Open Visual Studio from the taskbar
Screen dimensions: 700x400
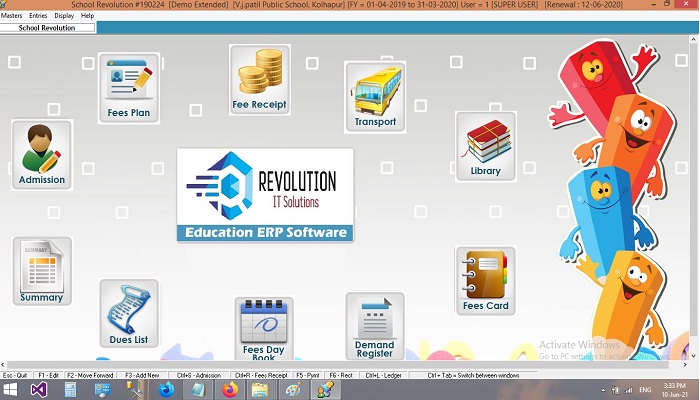(39, 390)
